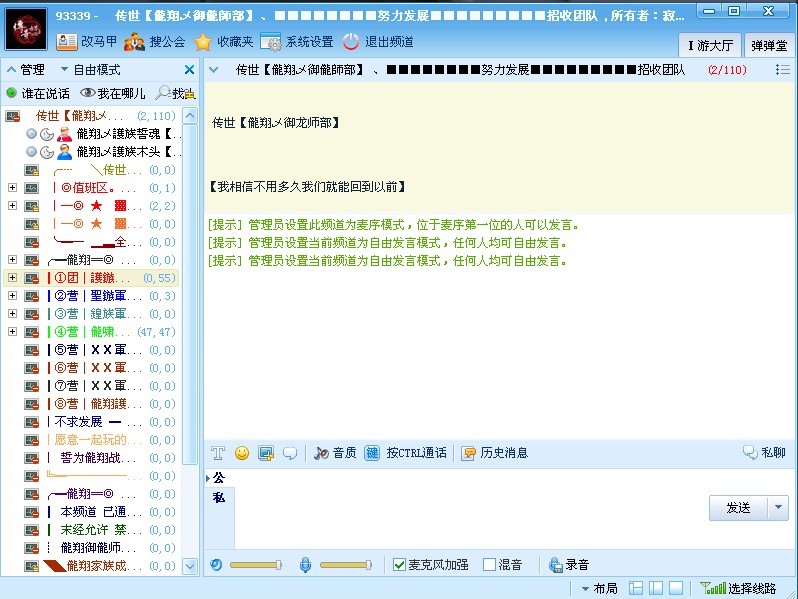Image resolution: width=798 pixels, height=599 pixels.
Task: Expand the ③营 鍠族軍 channel node
Action: (x=12, y=313)
